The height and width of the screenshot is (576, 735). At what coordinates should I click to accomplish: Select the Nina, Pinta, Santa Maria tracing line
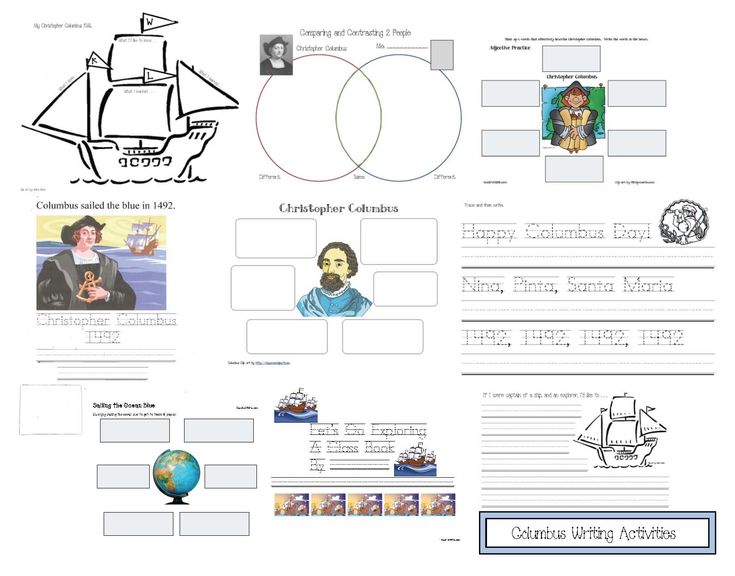click(567, 286)
